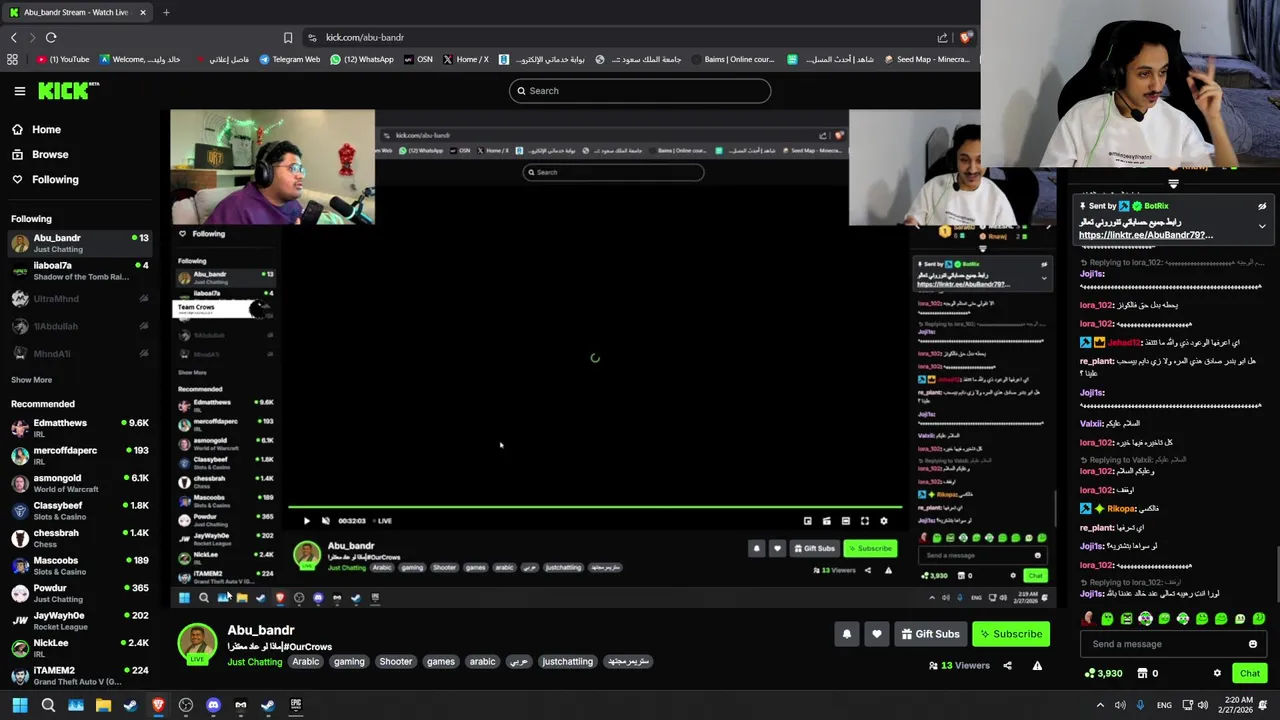Open the mercoffdaperc recommended channel
Image resolution: width=1280 pixels, height=720 pixels.
pyautogui.click(x=80, y=455)
